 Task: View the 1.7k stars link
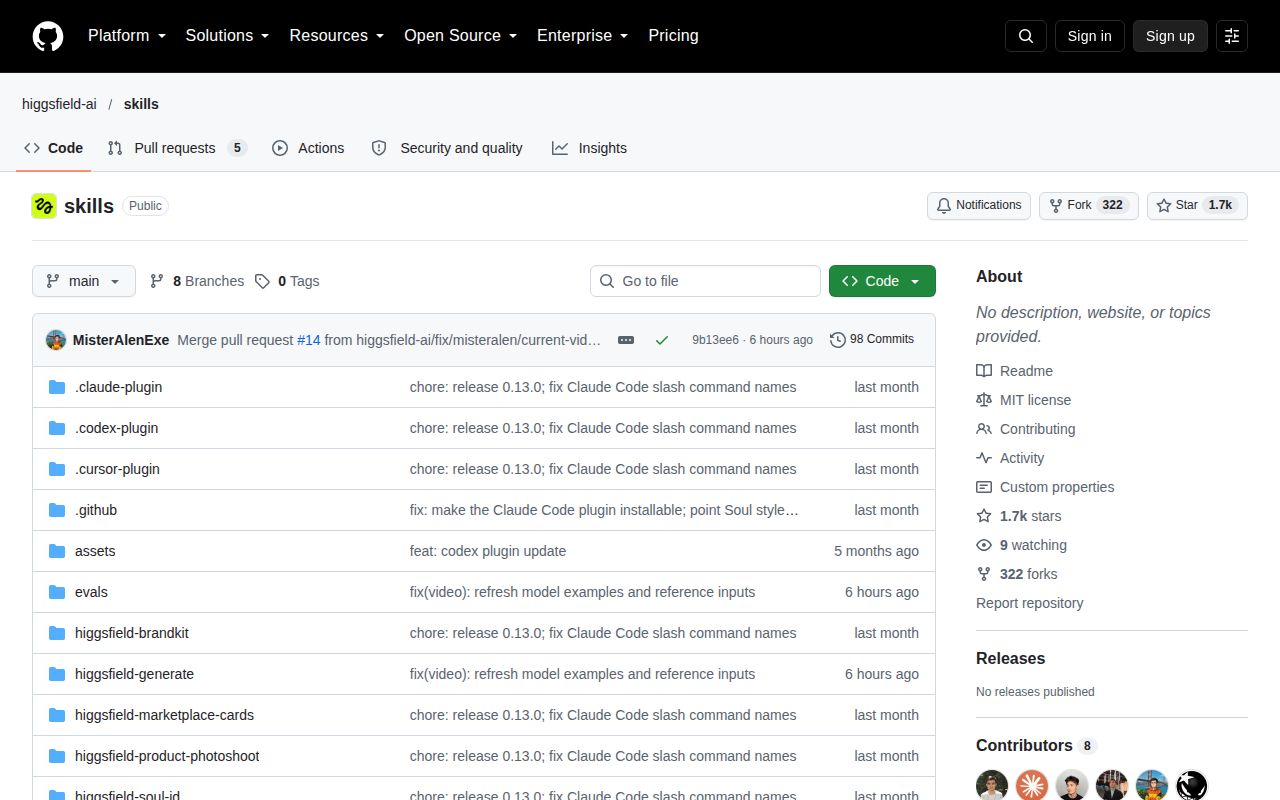(x=1019, y=516)
